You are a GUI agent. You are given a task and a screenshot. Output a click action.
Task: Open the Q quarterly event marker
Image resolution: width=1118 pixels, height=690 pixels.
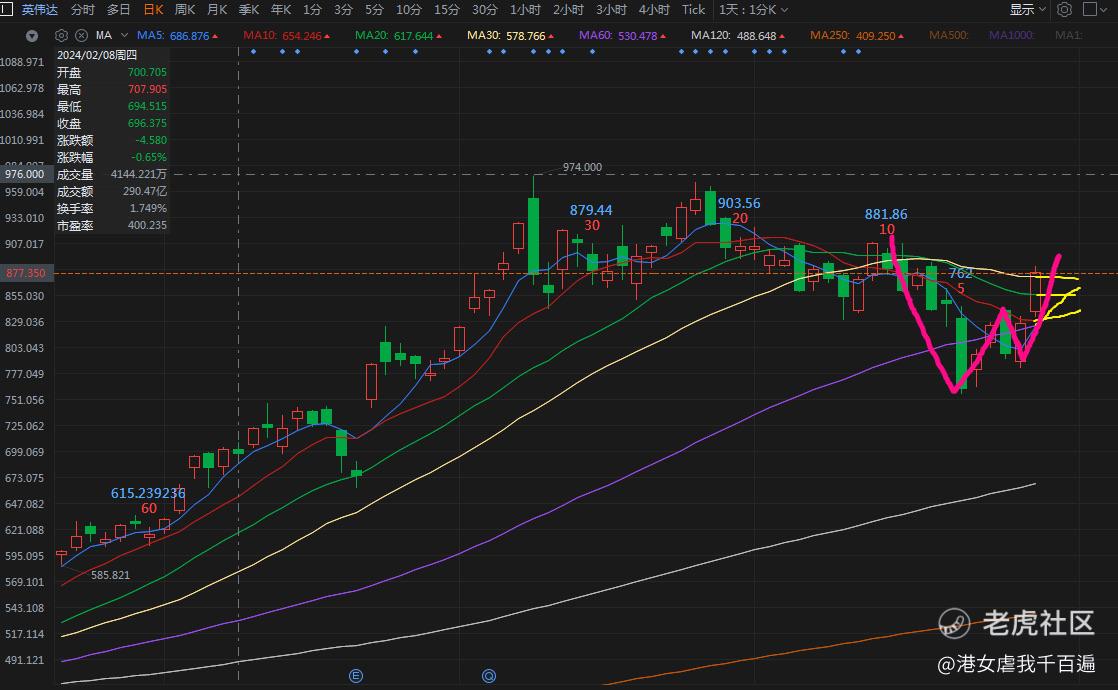coord(488,675)
